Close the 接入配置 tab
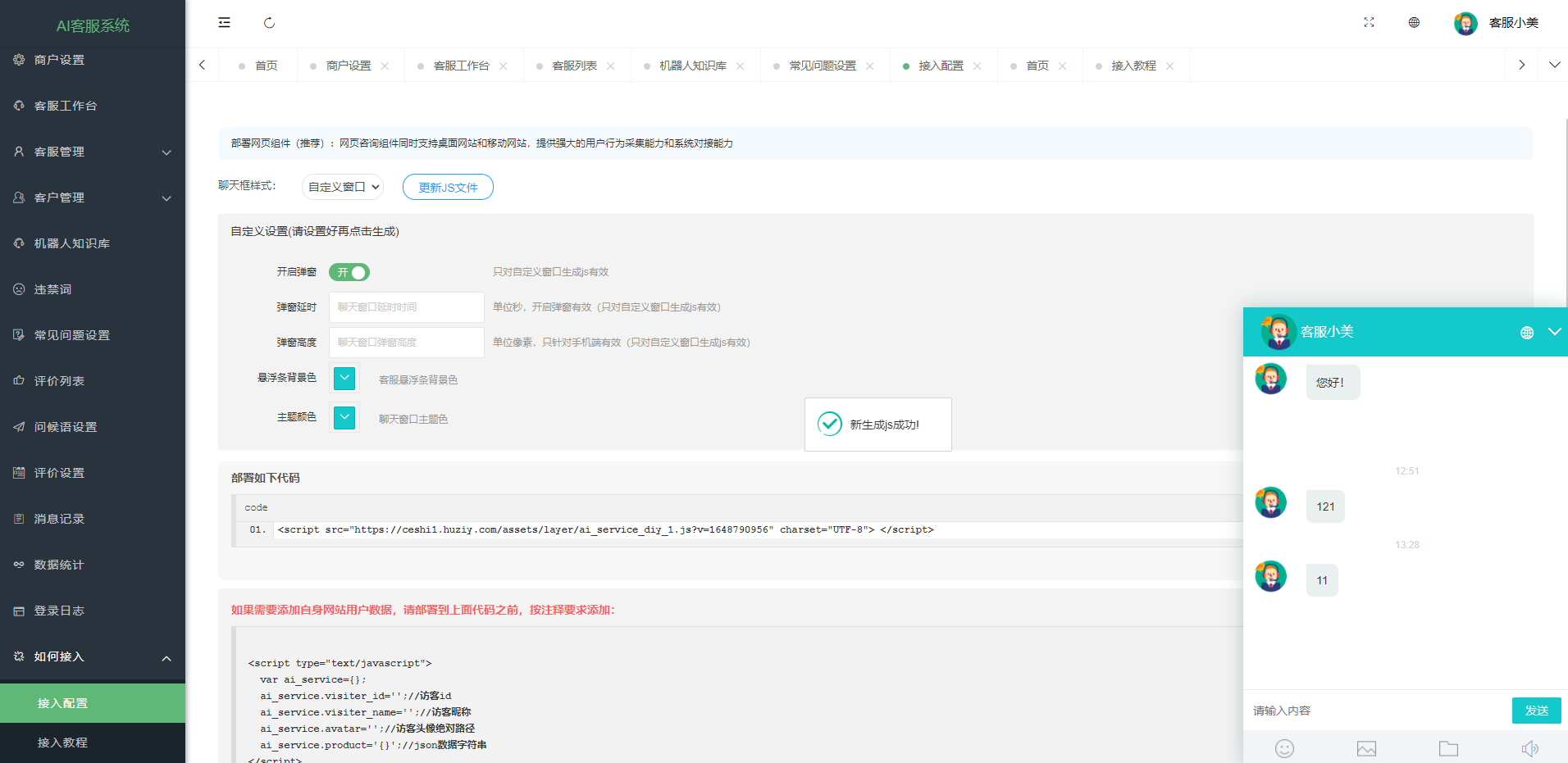Screen dimensions: 1568x763 click(x=977, y=66)
